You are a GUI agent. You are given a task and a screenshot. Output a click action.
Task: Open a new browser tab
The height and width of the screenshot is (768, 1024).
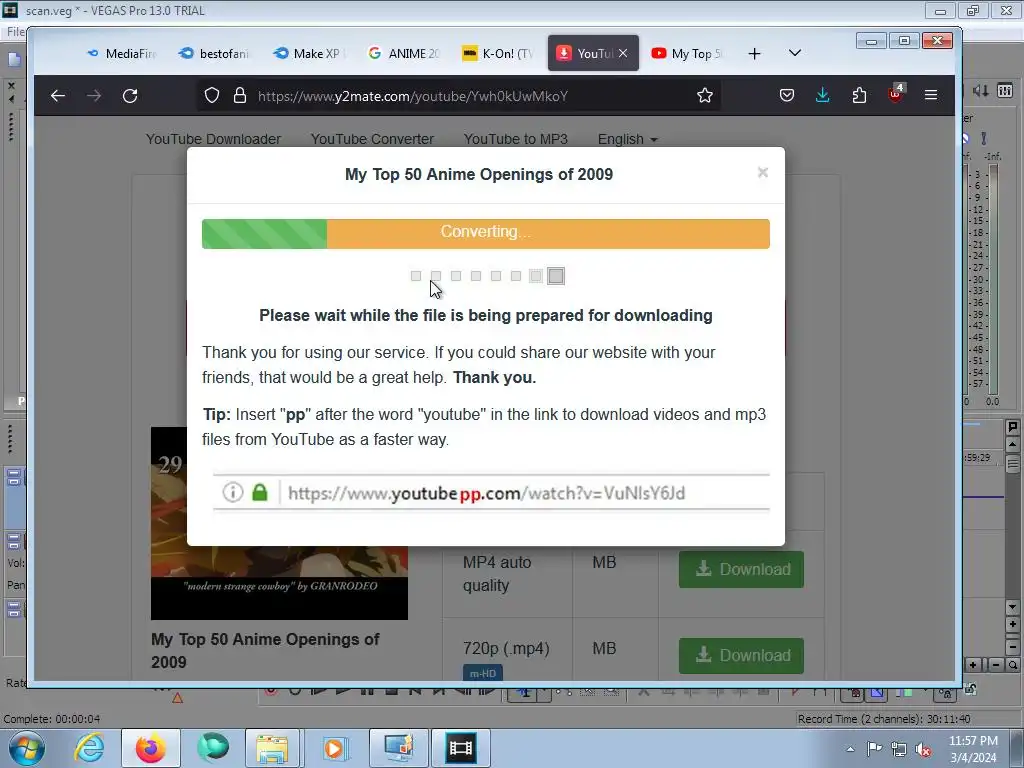754,54
